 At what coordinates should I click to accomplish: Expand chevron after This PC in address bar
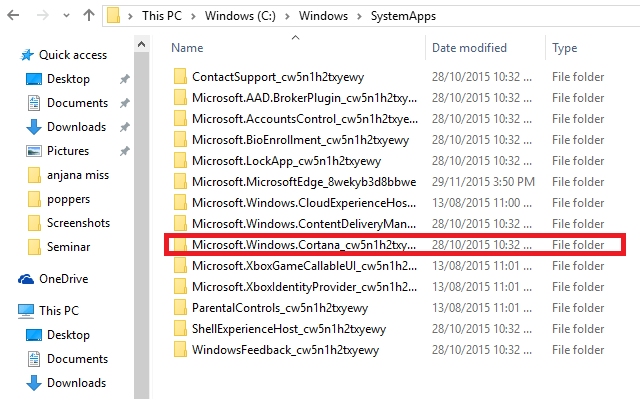193,16
